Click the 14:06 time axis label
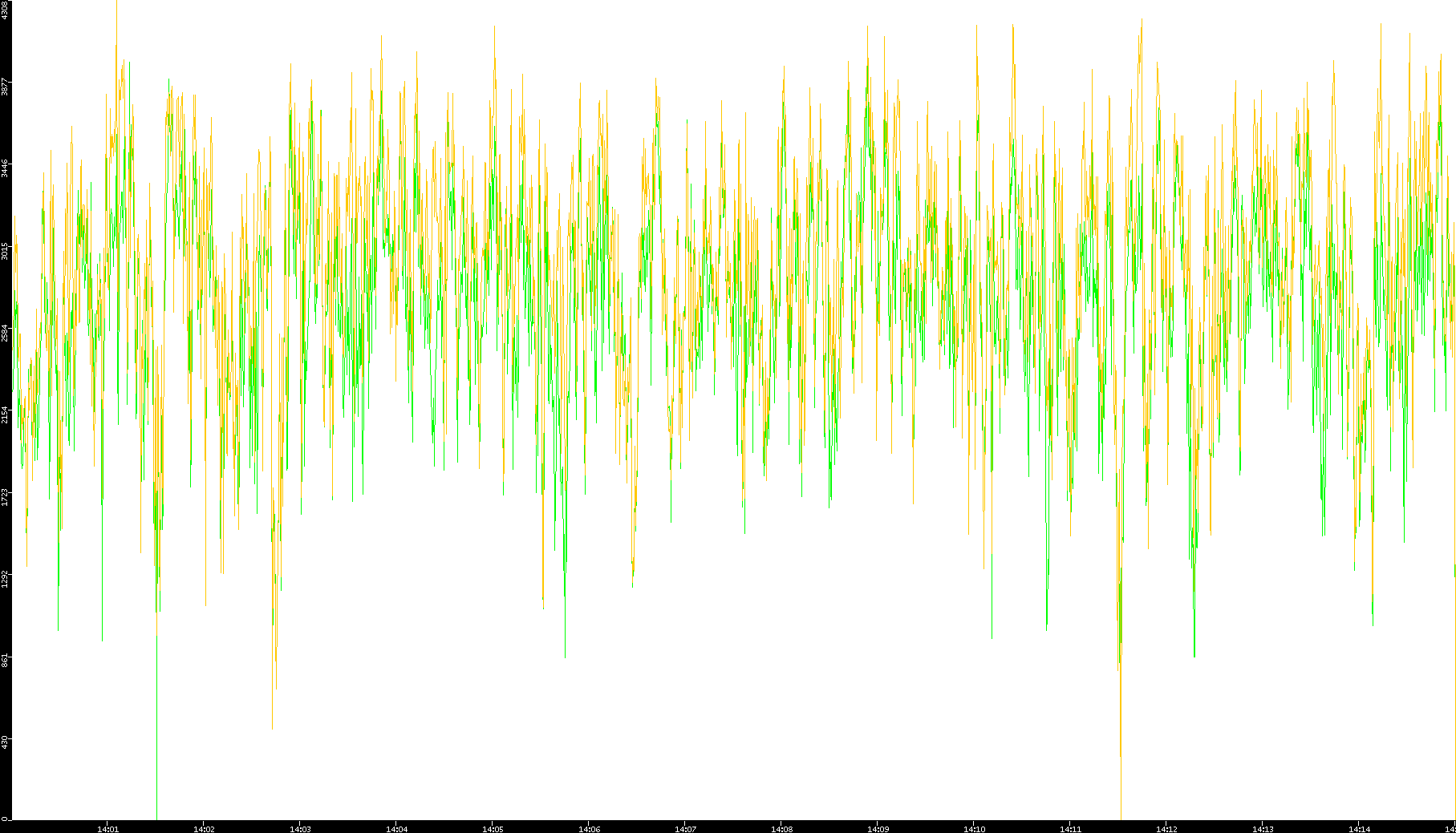 pyautogui.click(x=589, y=828)
